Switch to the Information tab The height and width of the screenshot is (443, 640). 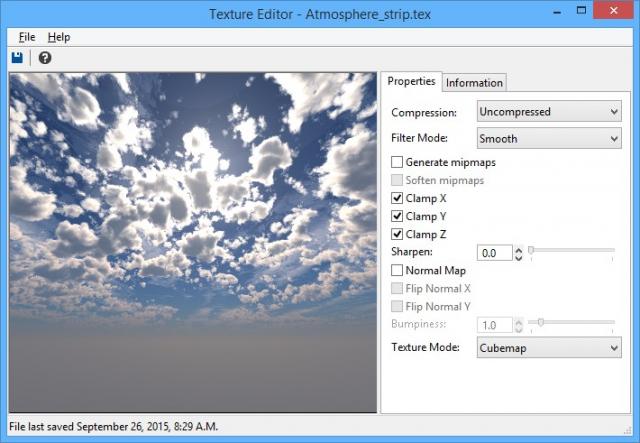(x=475, y=83)
